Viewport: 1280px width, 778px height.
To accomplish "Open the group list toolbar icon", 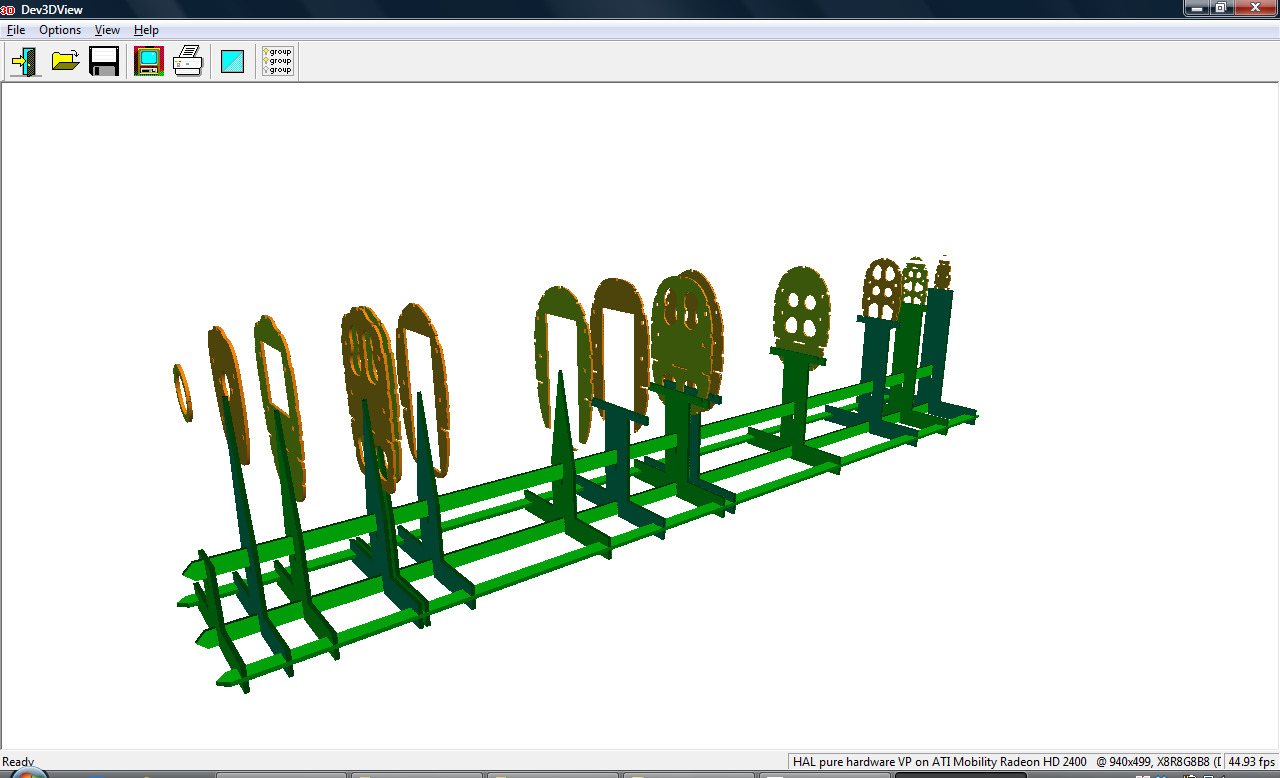I will pyautogui.click(x=277, y=61).
